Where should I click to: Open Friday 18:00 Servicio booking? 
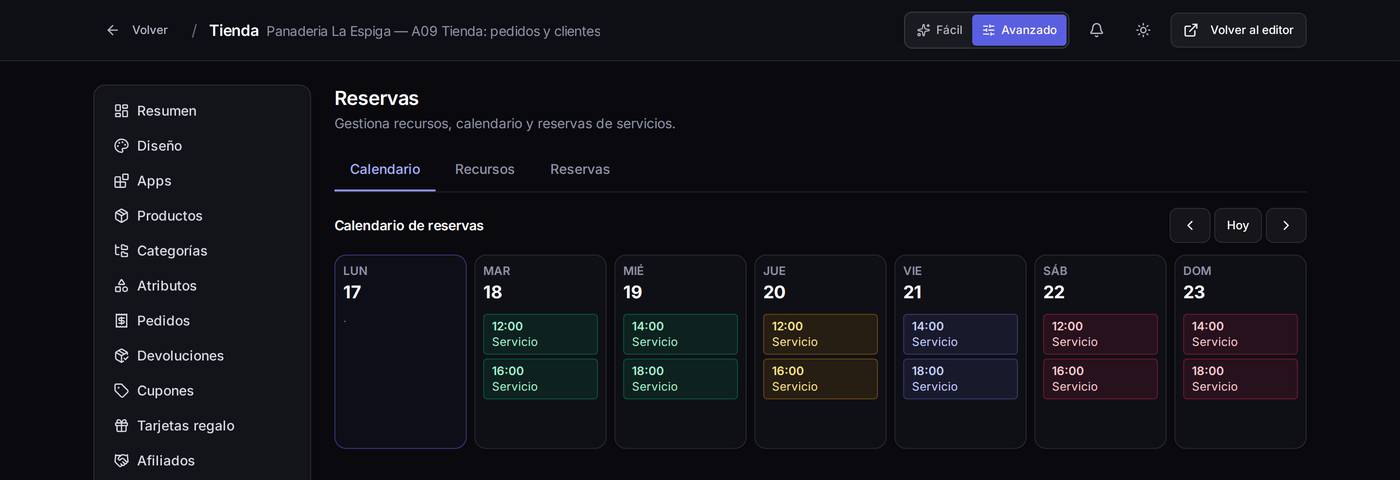point(960,379)
